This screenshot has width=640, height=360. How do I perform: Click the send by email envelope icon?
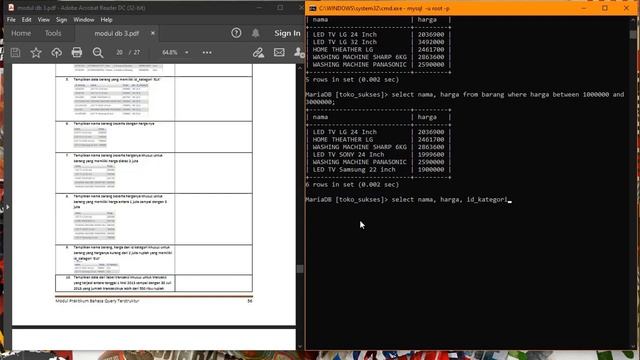tap(279, 52)
